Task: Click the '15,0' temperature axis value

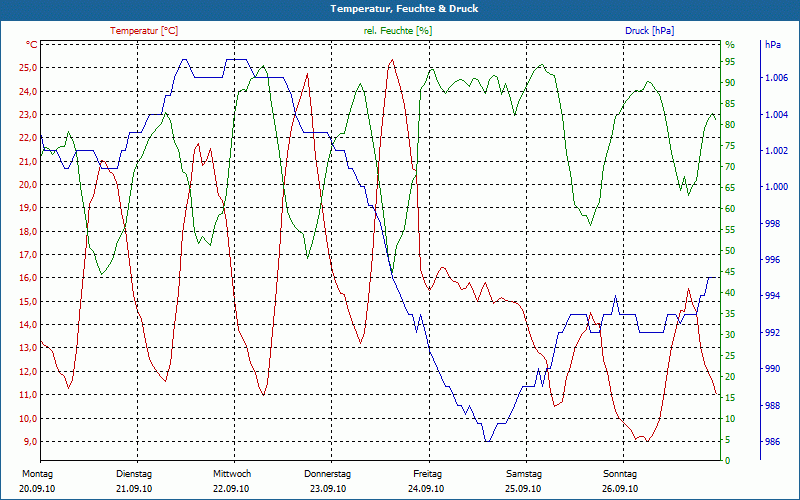Action: tap(29, 302)
